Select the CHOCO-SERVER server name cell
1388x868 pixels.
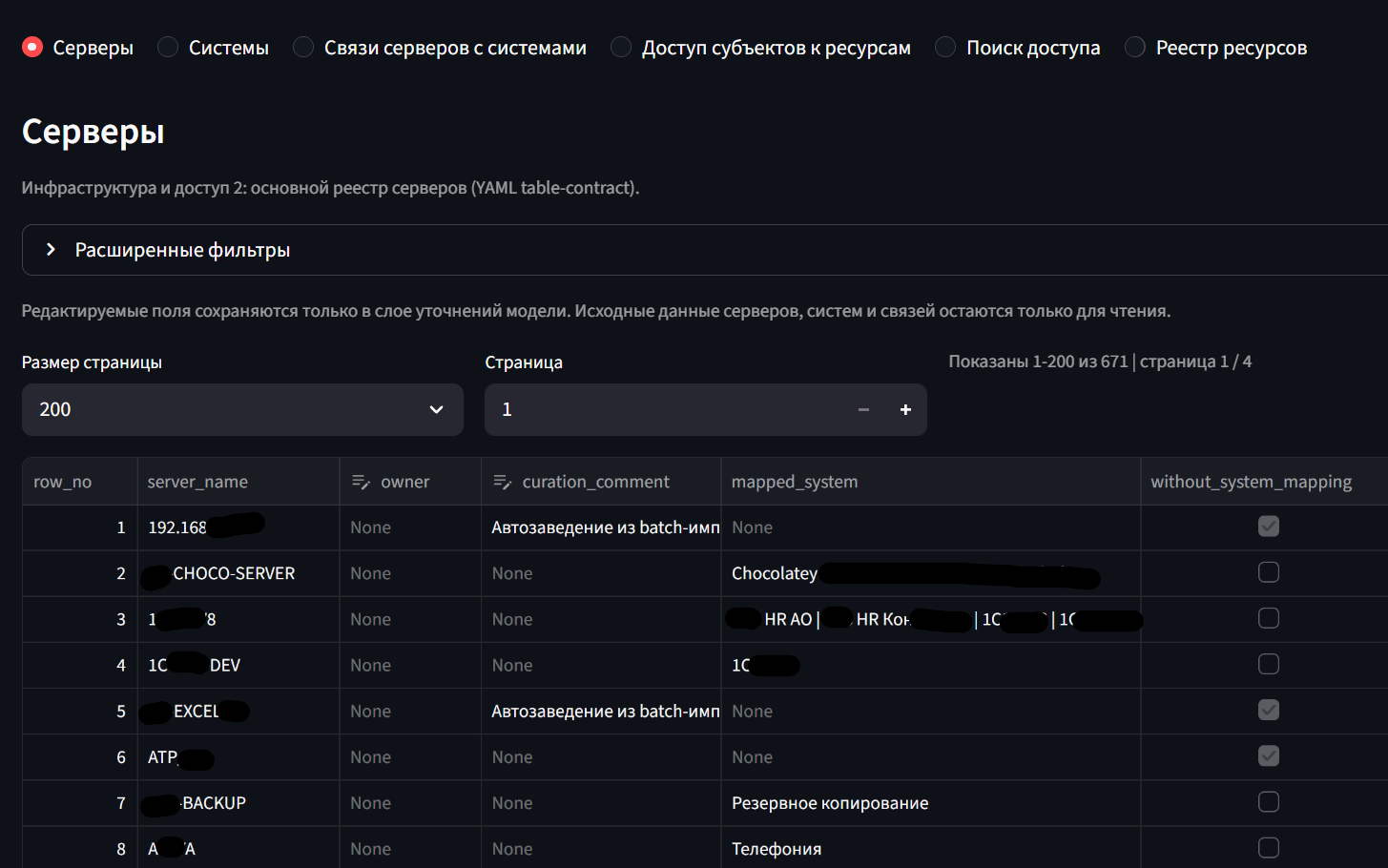[238, 573]
